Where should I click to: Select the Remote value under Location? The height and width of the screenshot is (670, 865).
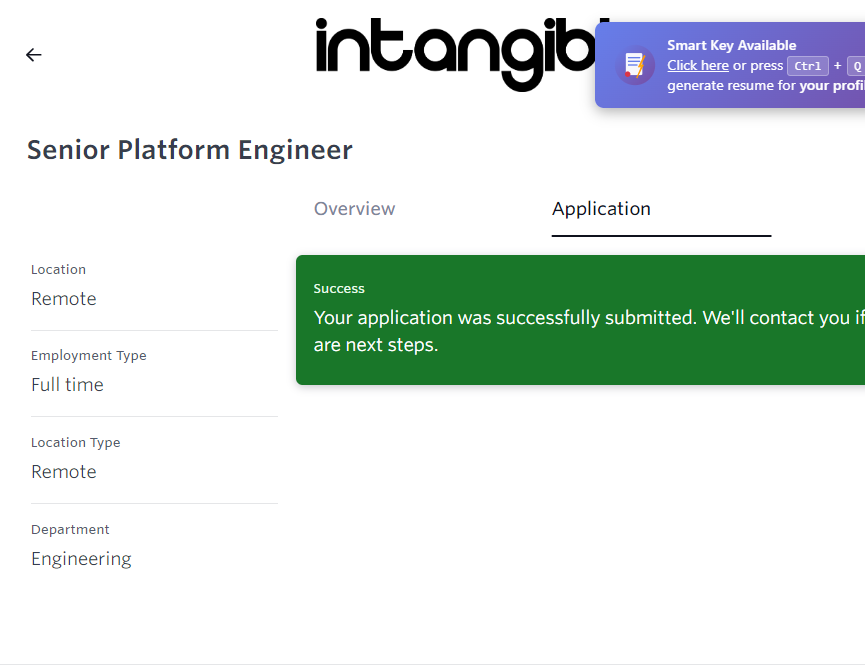pyautogui.click(x=64, y=299)
